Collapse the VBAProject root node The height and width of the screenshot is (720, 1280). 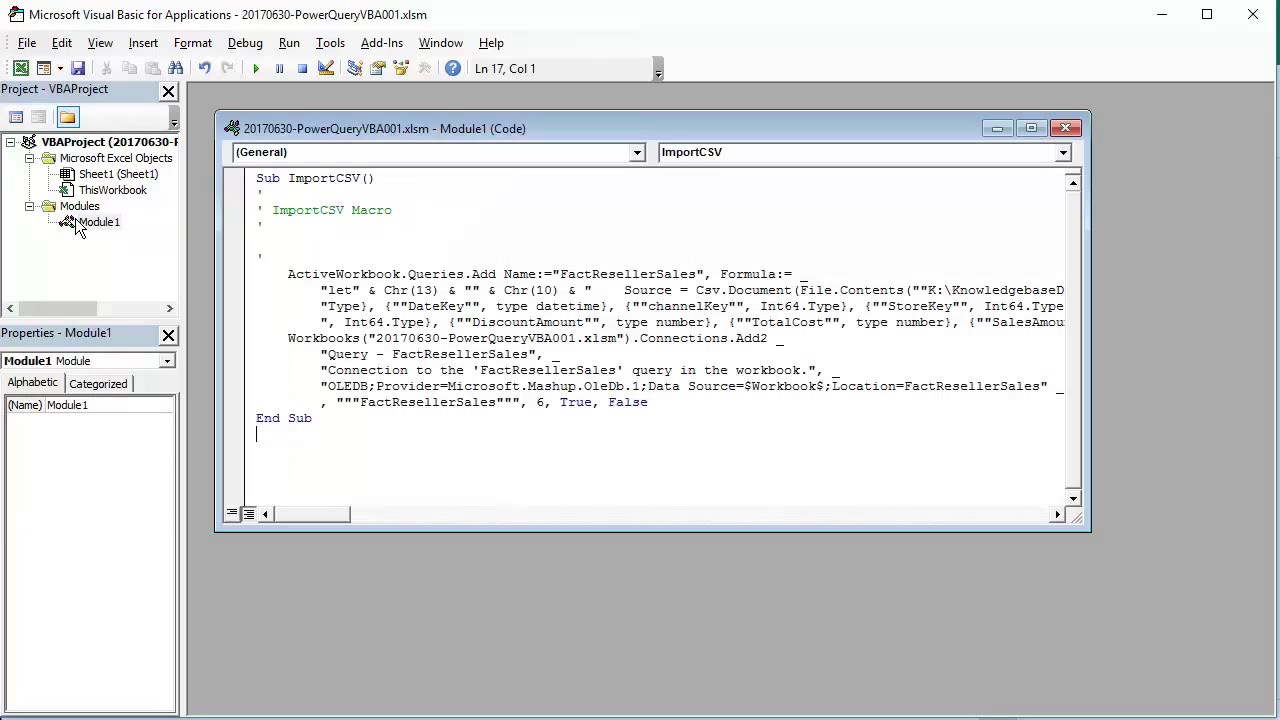coord(10,142)
